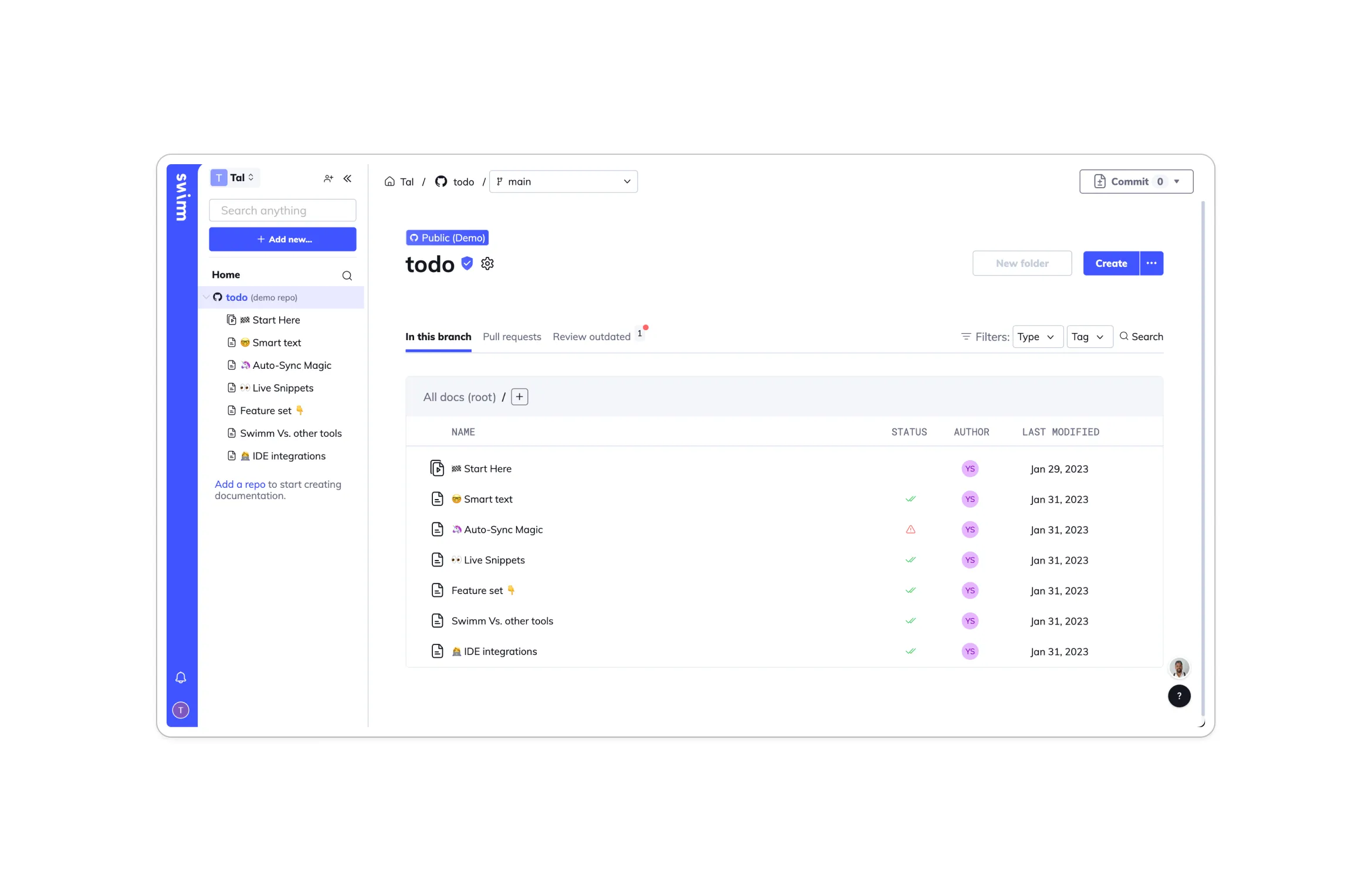This screenshot has height=896, width=1372.
Task: Click the doc icon of Swimm Vs. other tools row
Action: (x=437, y=621)
